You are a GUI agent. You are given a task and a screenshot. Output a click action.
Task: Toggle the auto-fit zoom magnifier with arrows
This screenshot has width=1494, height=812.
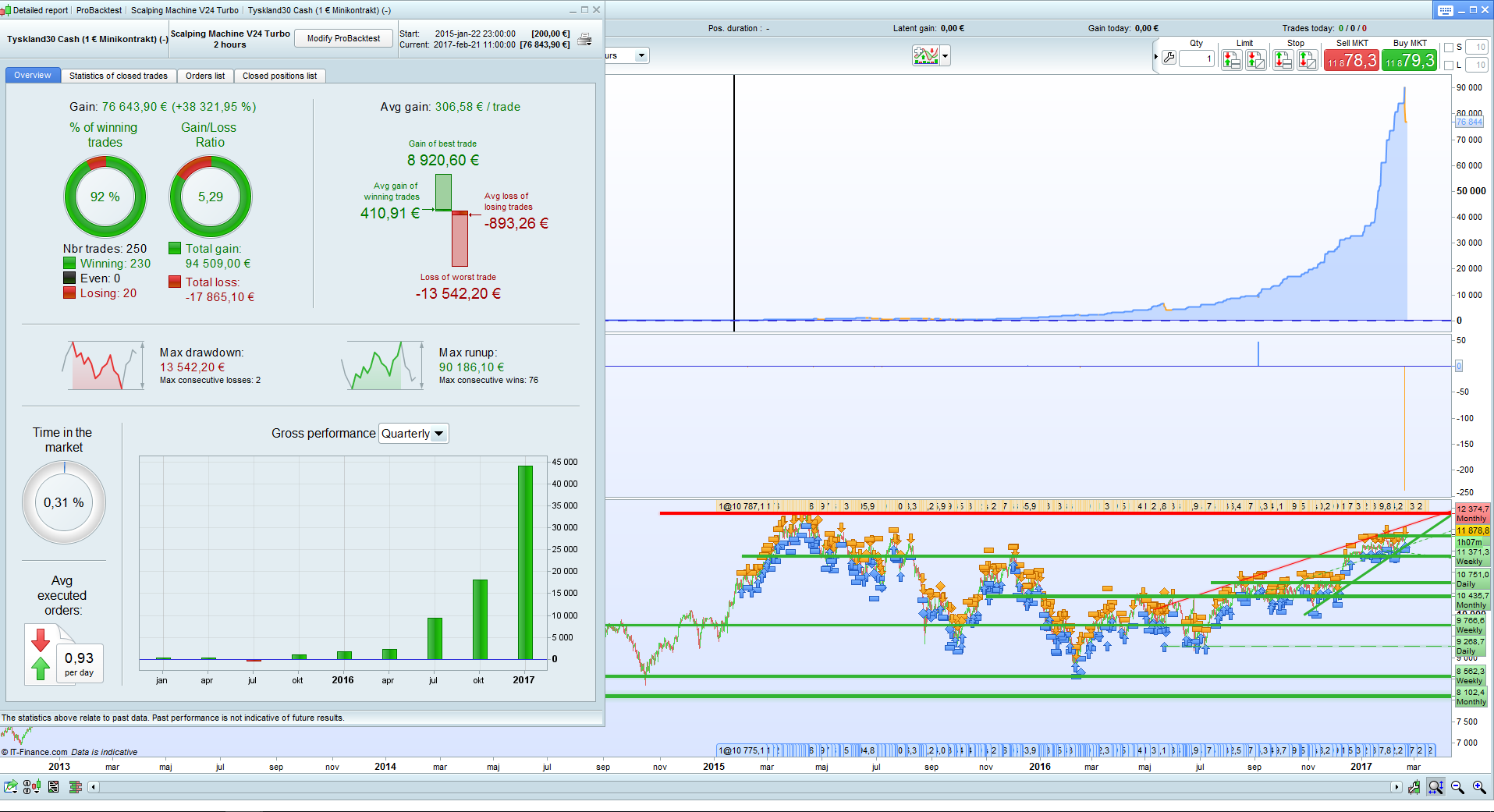point(1435,787)
